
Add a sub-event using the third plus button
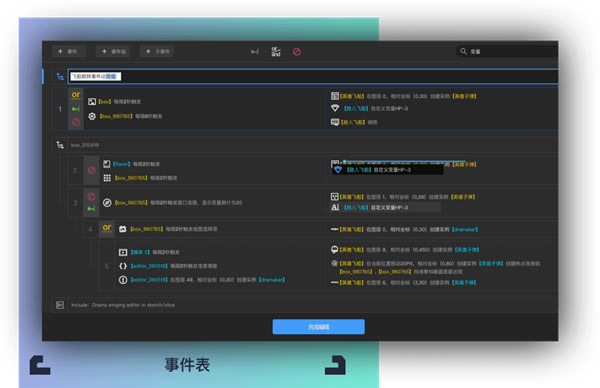pyautogui.click(x=157, y=51)
